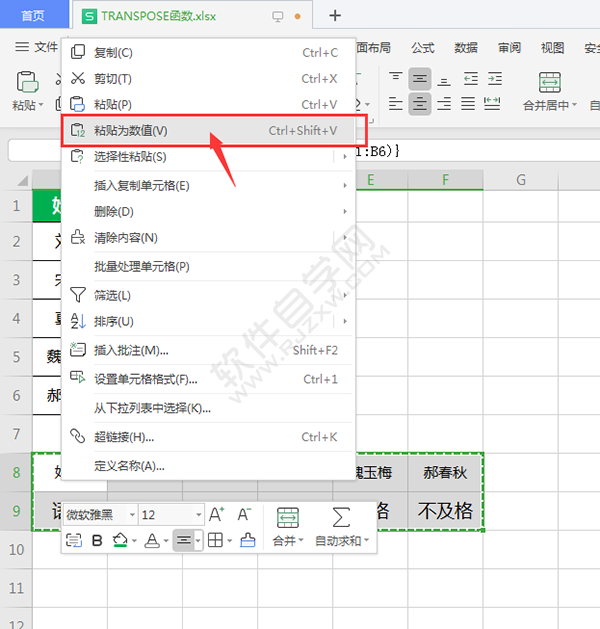Click the display mode icon on document tab
600x629 pixels.
[x=278, y=16]
